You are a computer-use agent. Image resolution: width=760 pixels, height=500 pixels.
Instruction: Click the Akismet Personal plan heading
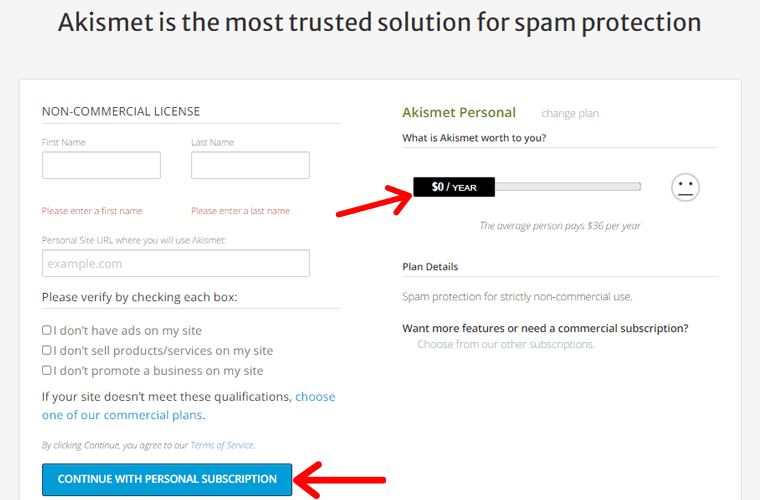459,113
